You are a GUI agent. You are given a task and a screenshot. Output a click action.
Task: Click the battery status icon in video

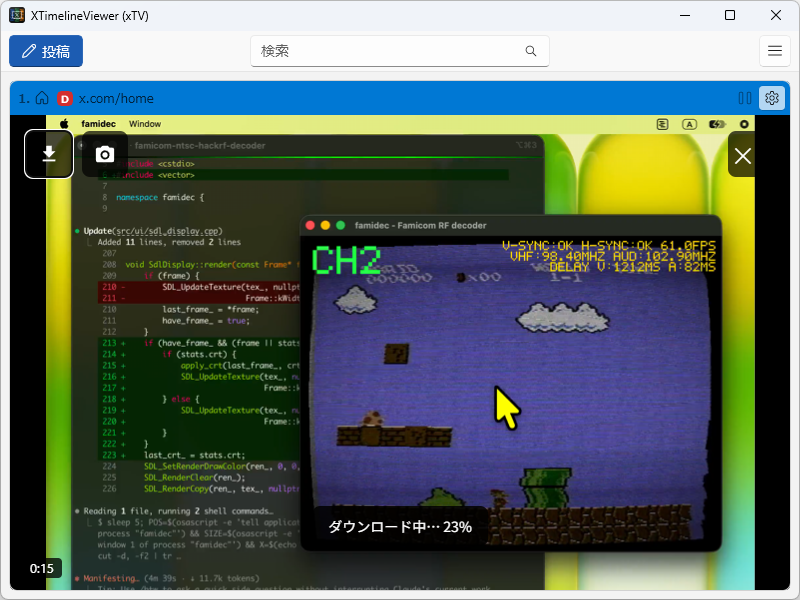[717, 124]
